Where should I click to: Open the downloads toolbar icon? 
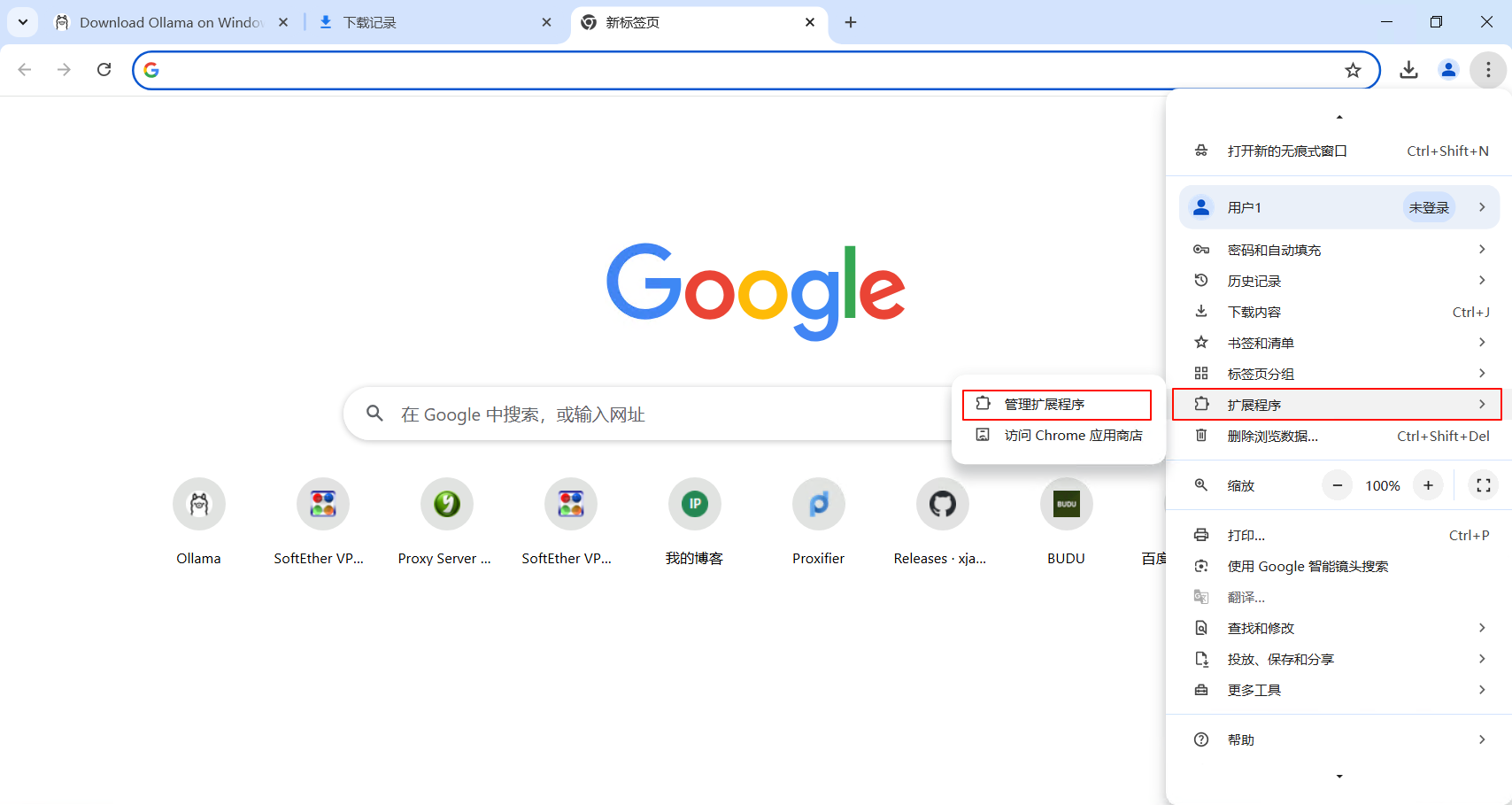click(x=1408, y=70)
